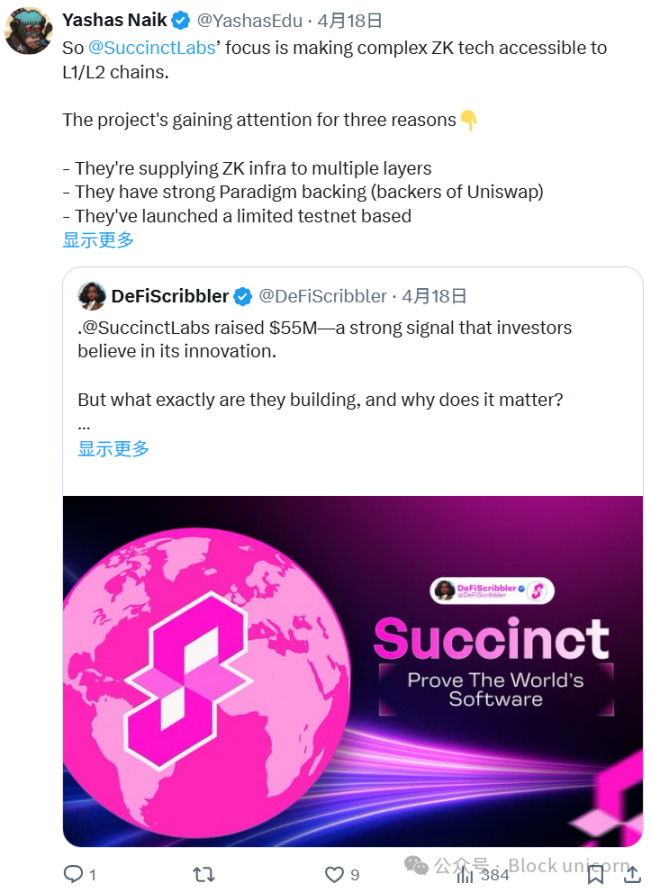651x892 pixels.
Task: Open the Succinct banner image
Action: [x=352, y=670]
